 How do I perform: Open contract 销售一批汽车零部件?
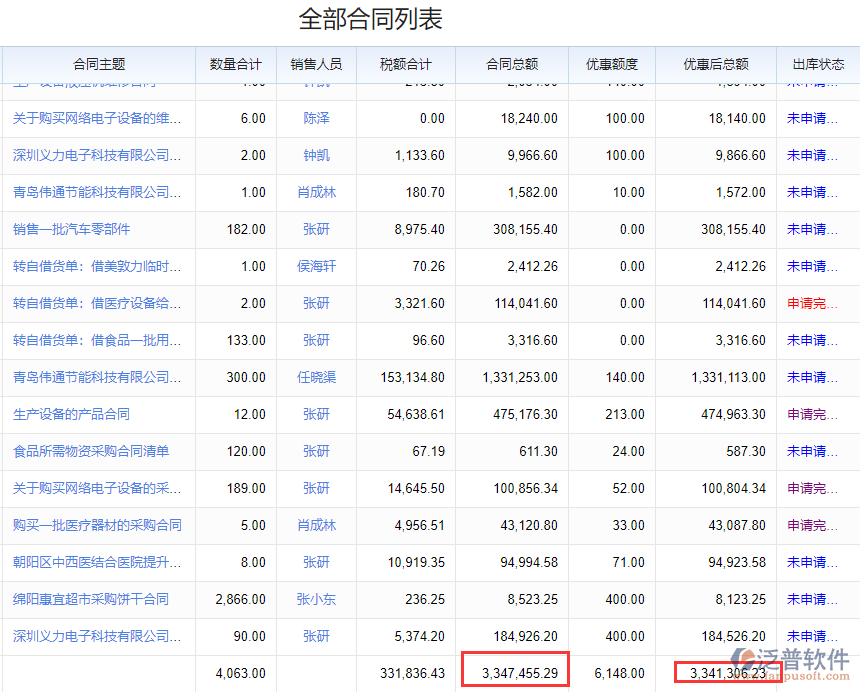tap(72, 229)
